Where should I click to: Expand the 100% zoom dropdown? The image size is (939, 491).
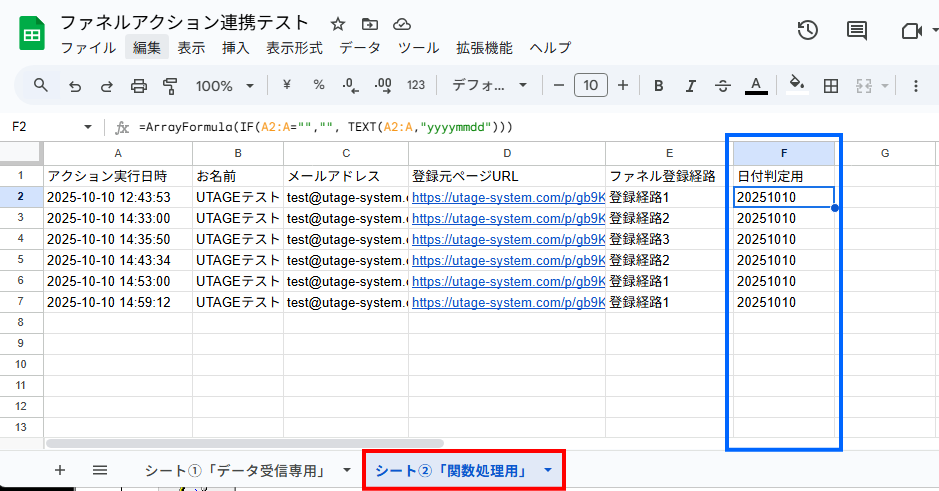tap(225, 86)
